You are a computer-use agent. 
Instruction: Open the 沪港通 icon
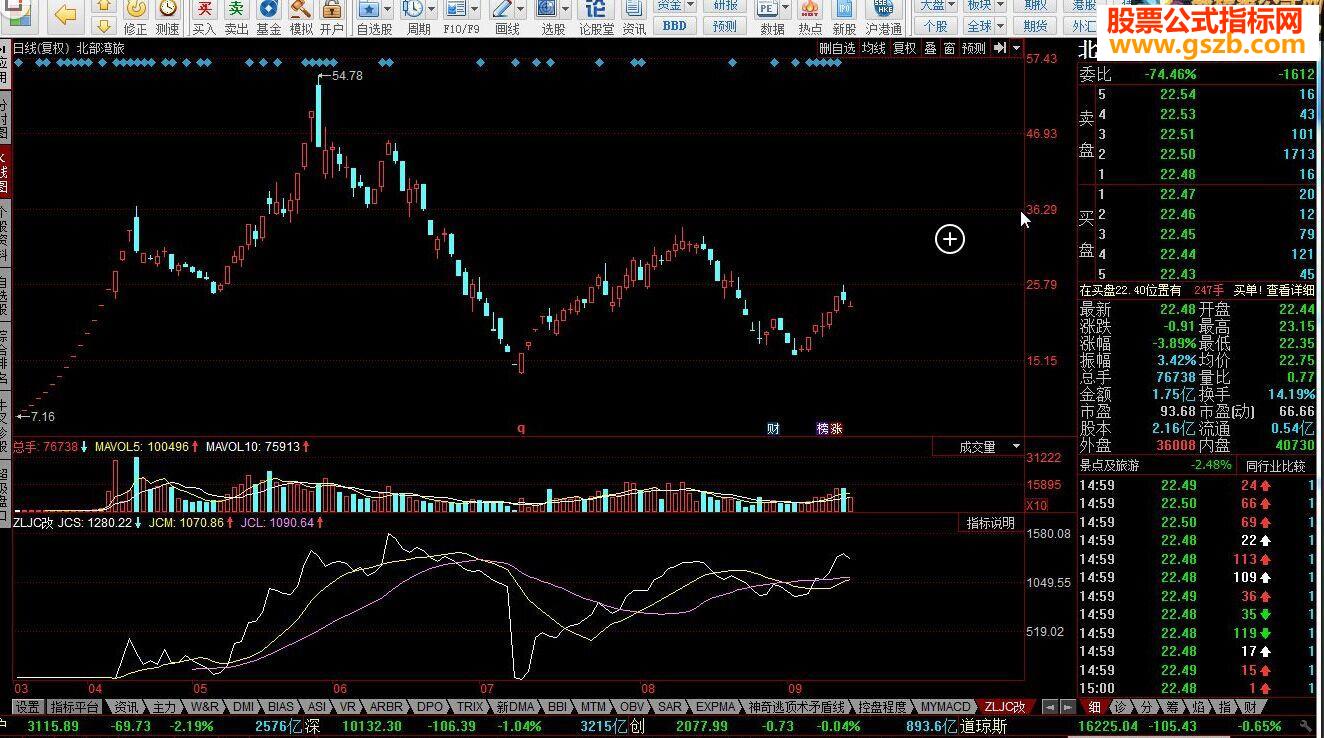pyautogui.click(x=884, y=18)
